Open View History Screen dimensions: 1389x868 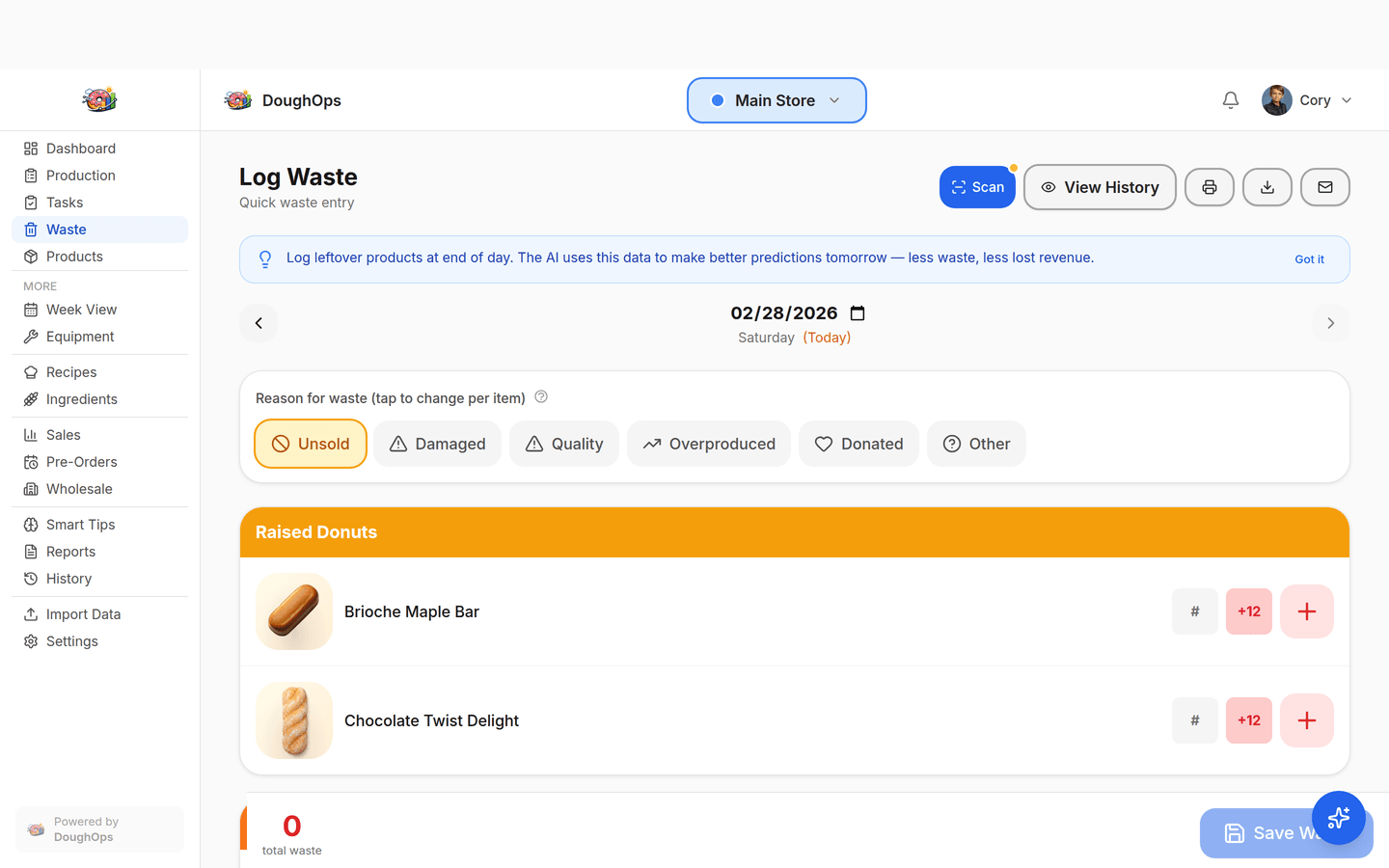pyautogui.click(x=1100, y=187)
